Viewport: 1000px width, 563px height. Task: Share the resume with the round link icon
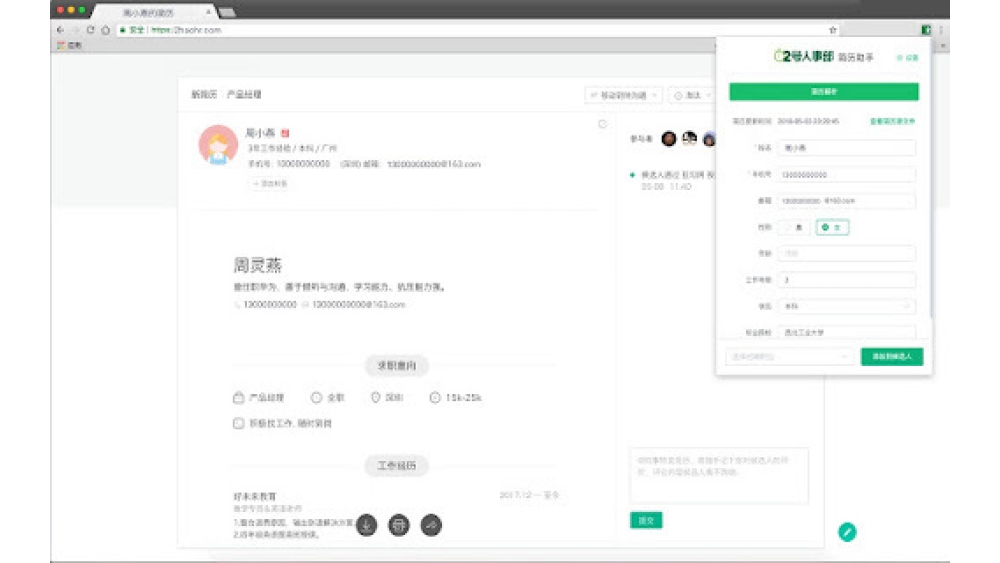coord(431,525)
